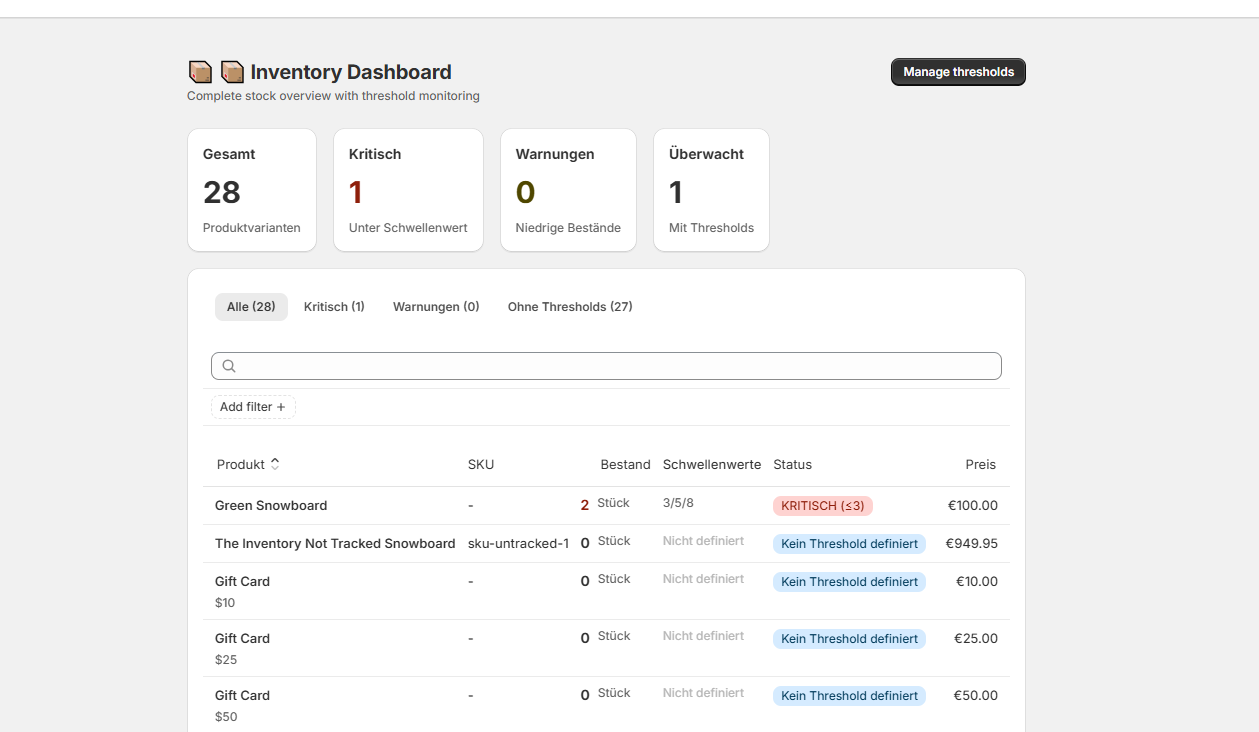Image resolution: width=1259 pixels, height=732 pixels.
Task: Click the Status column header
Action: (792, 465)
